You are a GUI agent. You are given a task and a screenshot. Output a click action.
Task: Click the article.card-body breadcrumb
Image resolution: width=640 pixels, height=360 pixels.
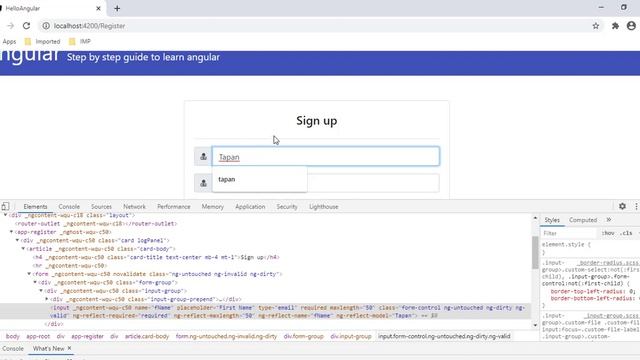(147, 336)
